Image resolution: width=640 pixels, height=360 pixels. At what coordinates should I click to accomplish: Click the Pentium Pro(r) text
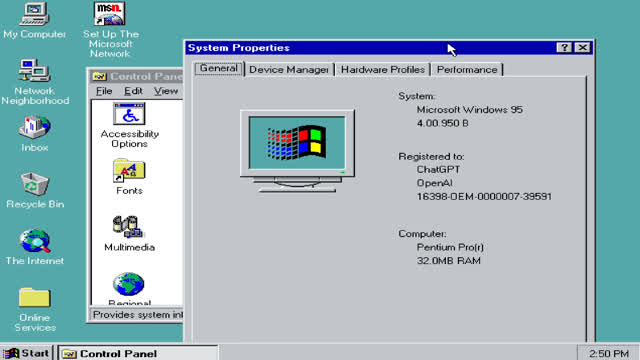[450, 247]
